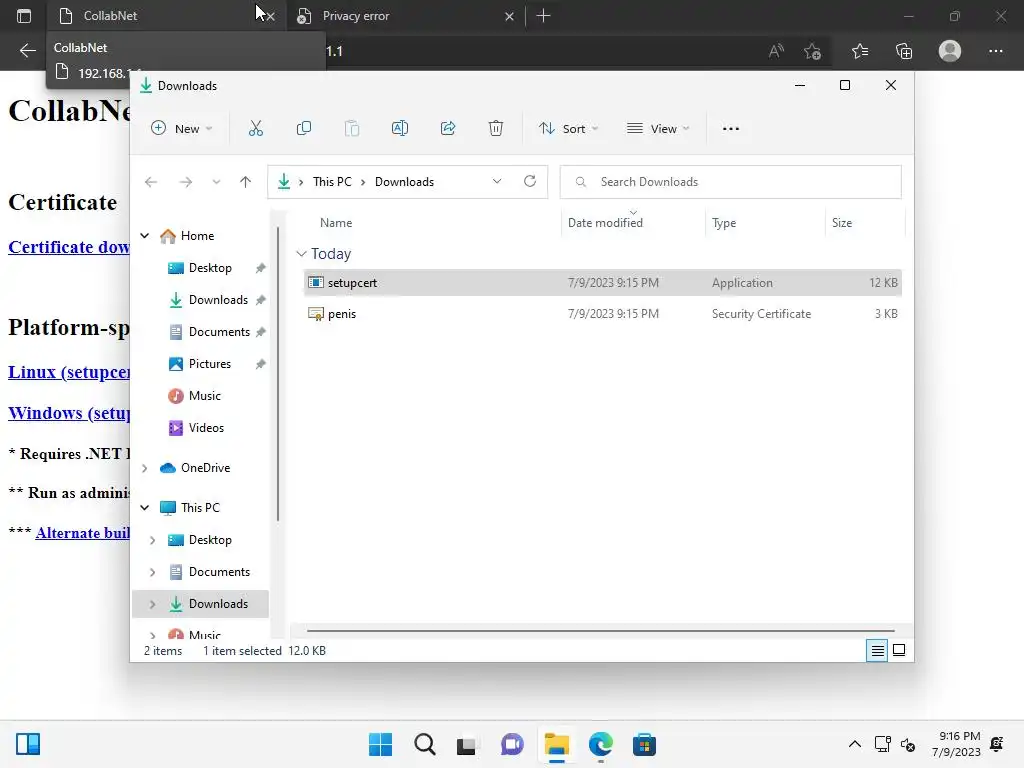
Task: Select the Security Certificate file row
Action: pyautogui.click(x=602, y=314)
